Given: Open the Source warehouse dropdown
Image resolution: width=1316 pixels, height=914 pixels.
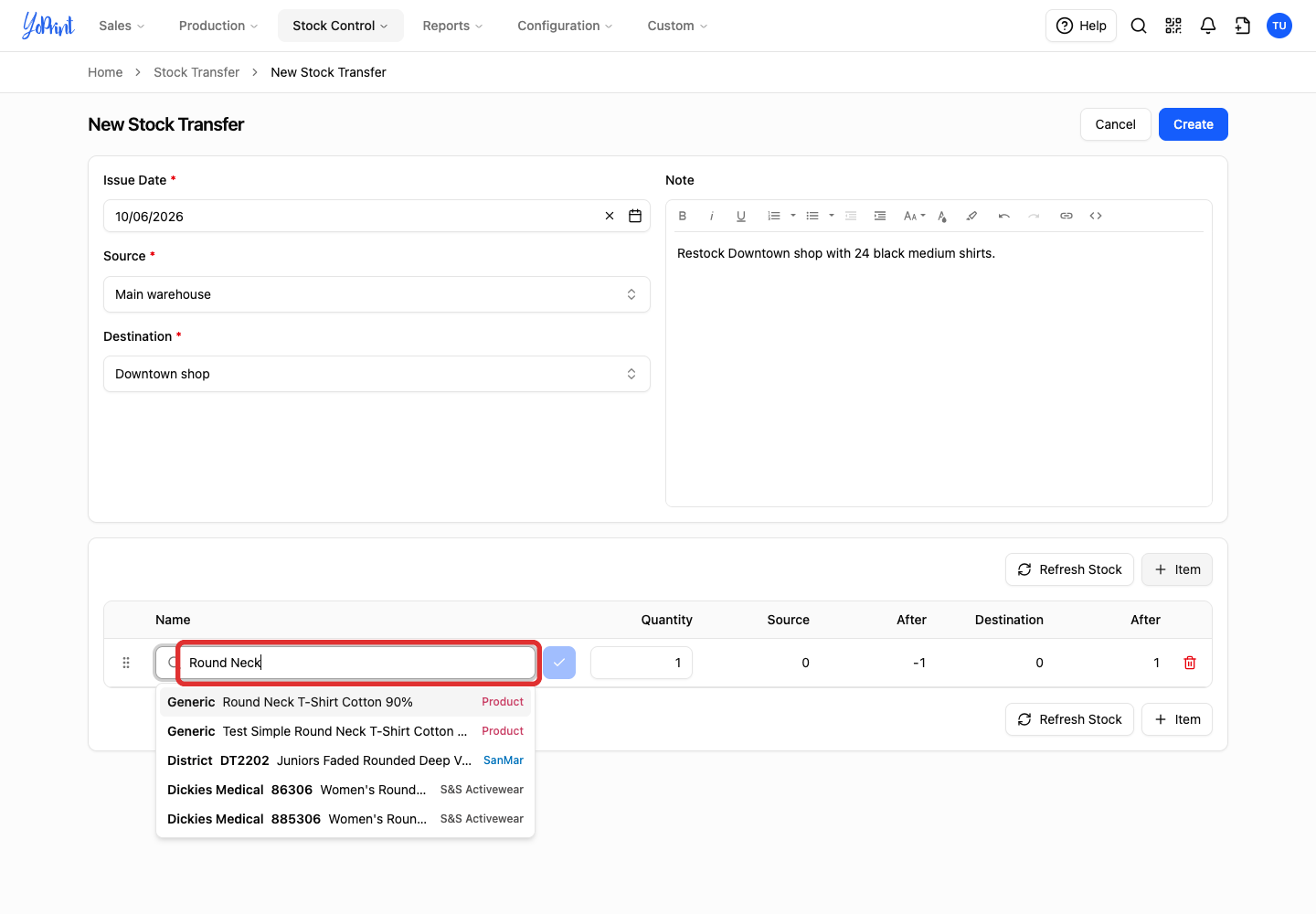Looking at the screenshot, I should tap(377, 294).
